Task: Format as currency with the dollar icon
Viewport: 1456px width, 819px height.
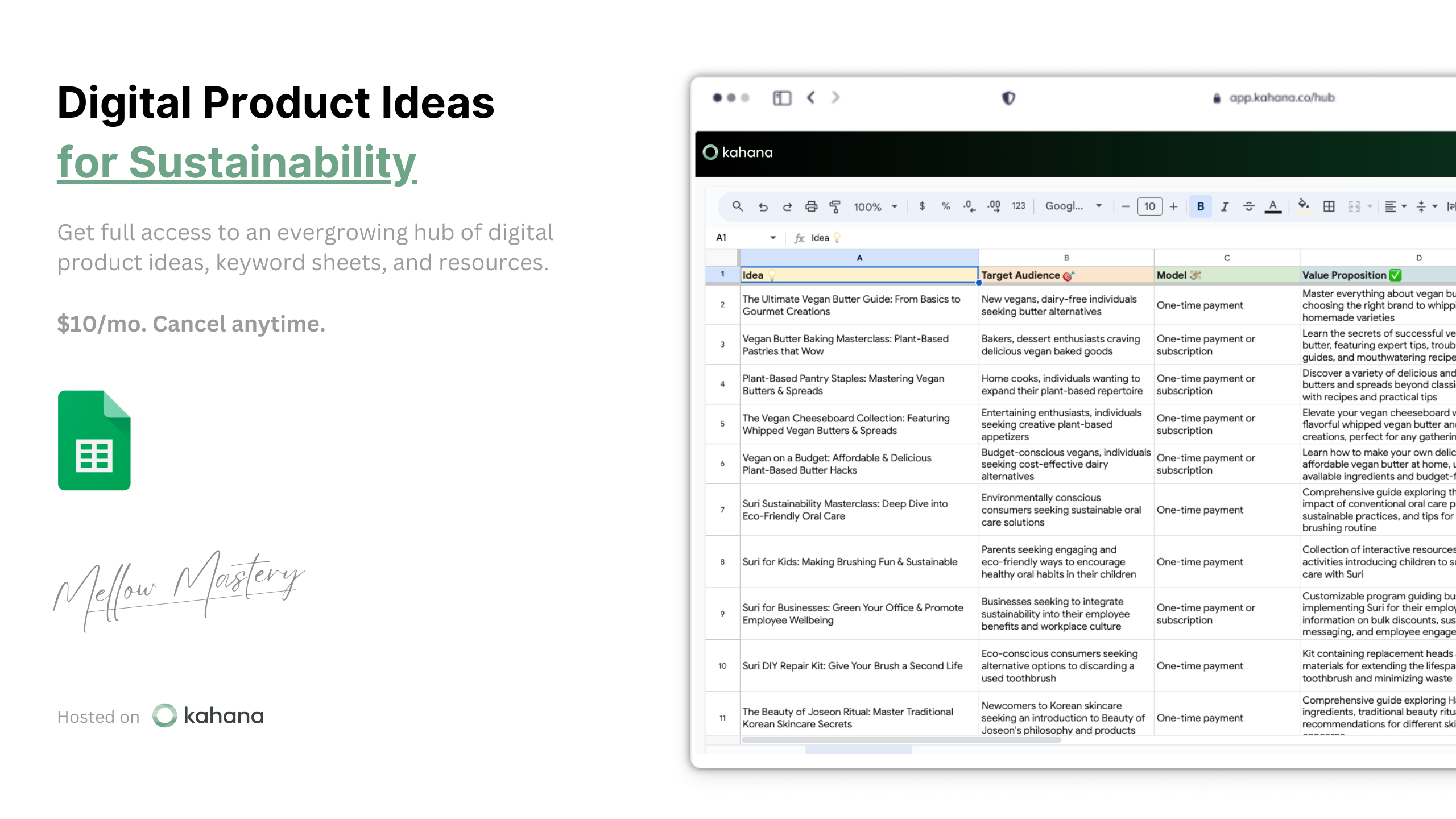Action: pos(922,206)
